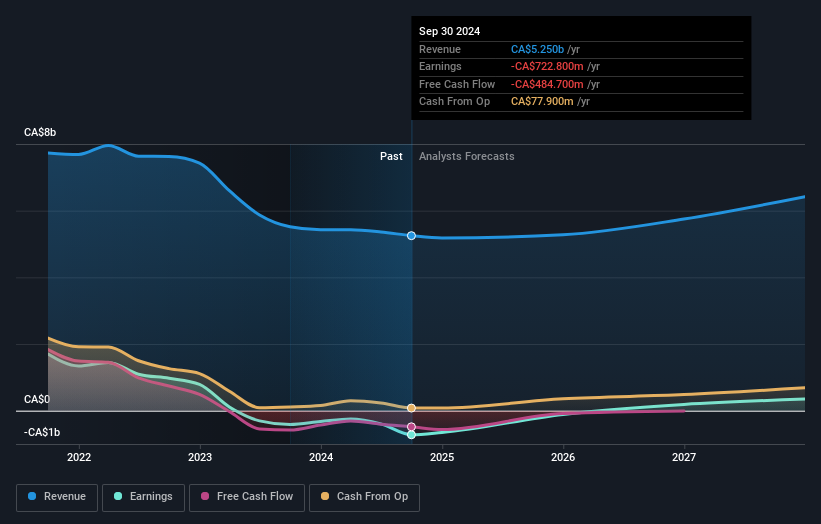
Task: Click the CA$77.900m cash from op value
Action: 542,102
